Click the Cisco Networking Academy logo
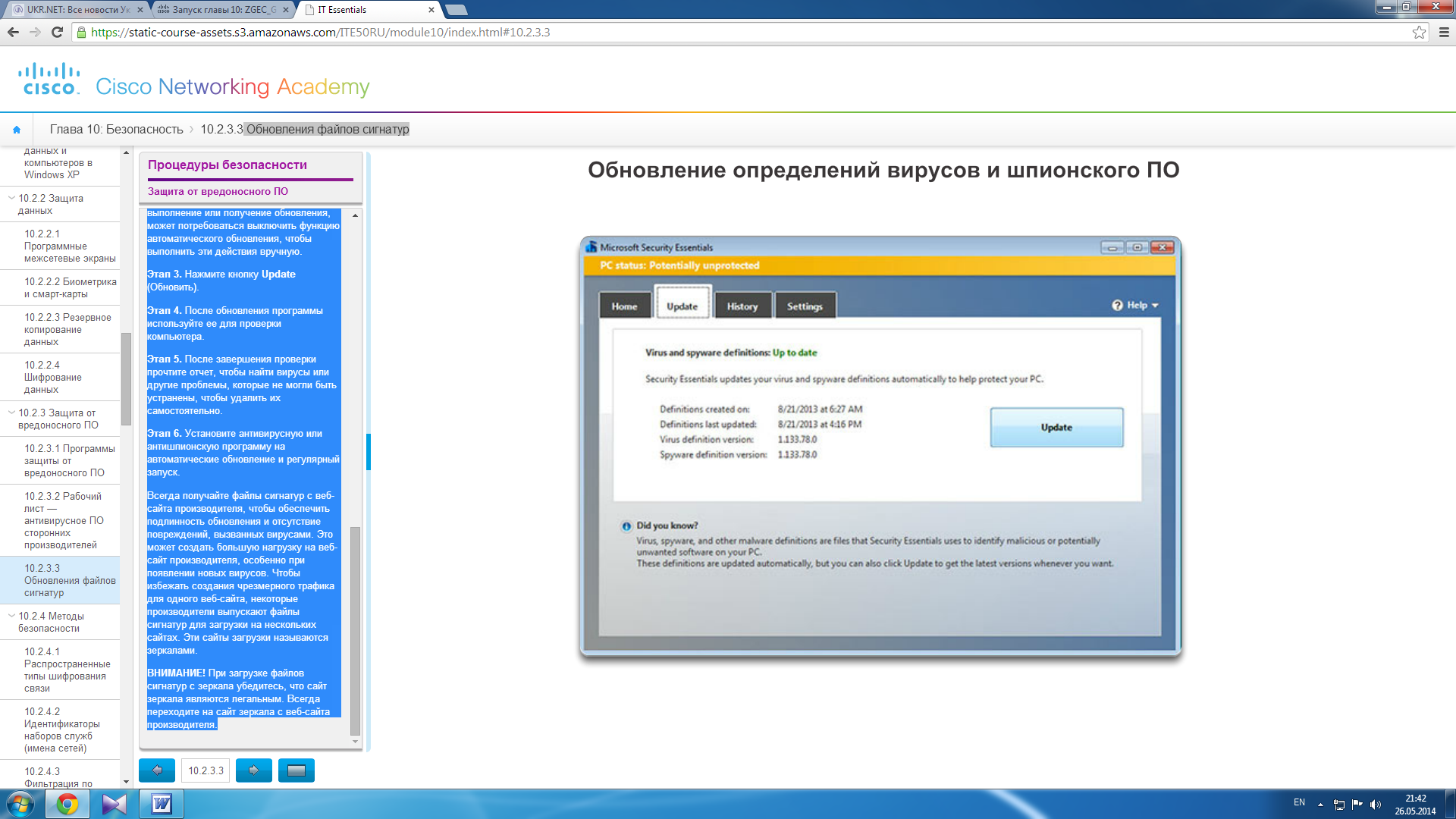1456x819 pixels. coord(194,82)
